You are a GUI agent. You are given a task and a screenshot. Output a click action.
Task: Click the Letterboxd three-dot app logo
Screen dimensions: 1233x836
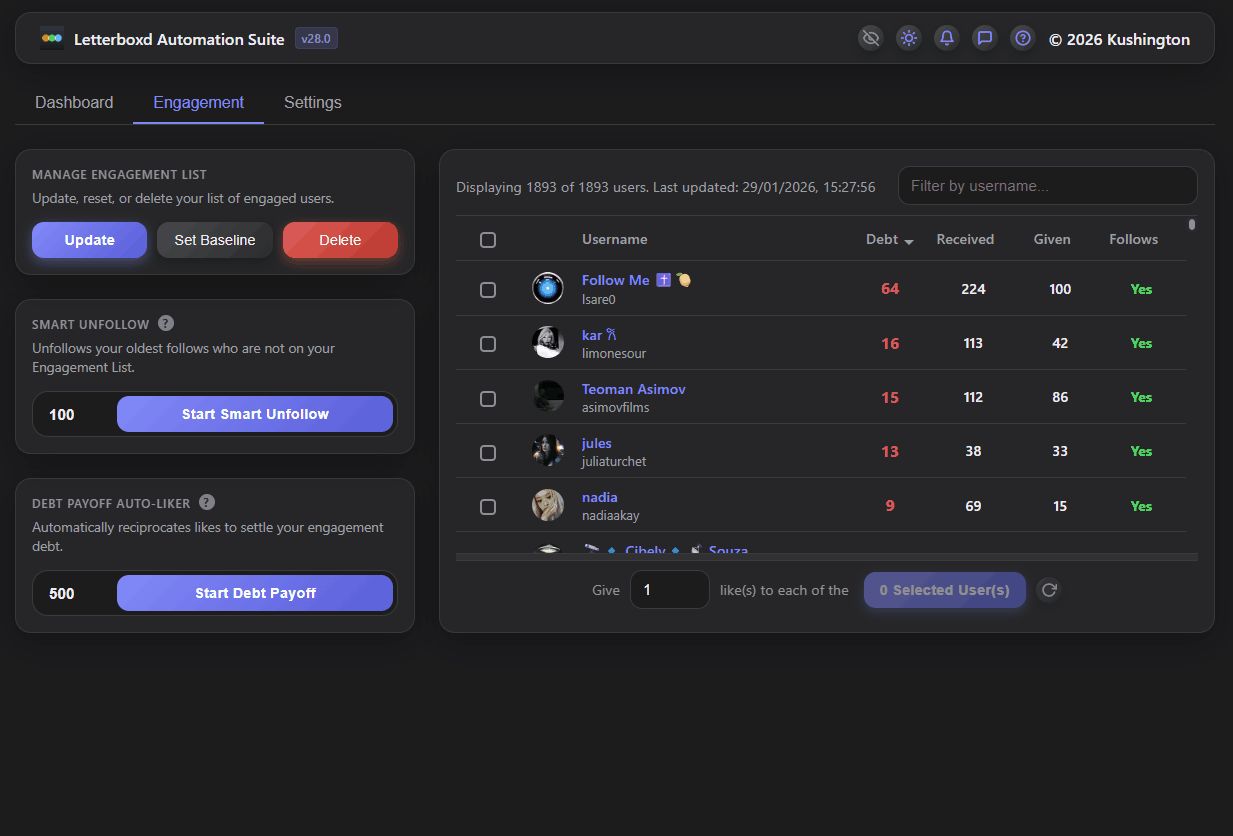[x=52, y=39]
